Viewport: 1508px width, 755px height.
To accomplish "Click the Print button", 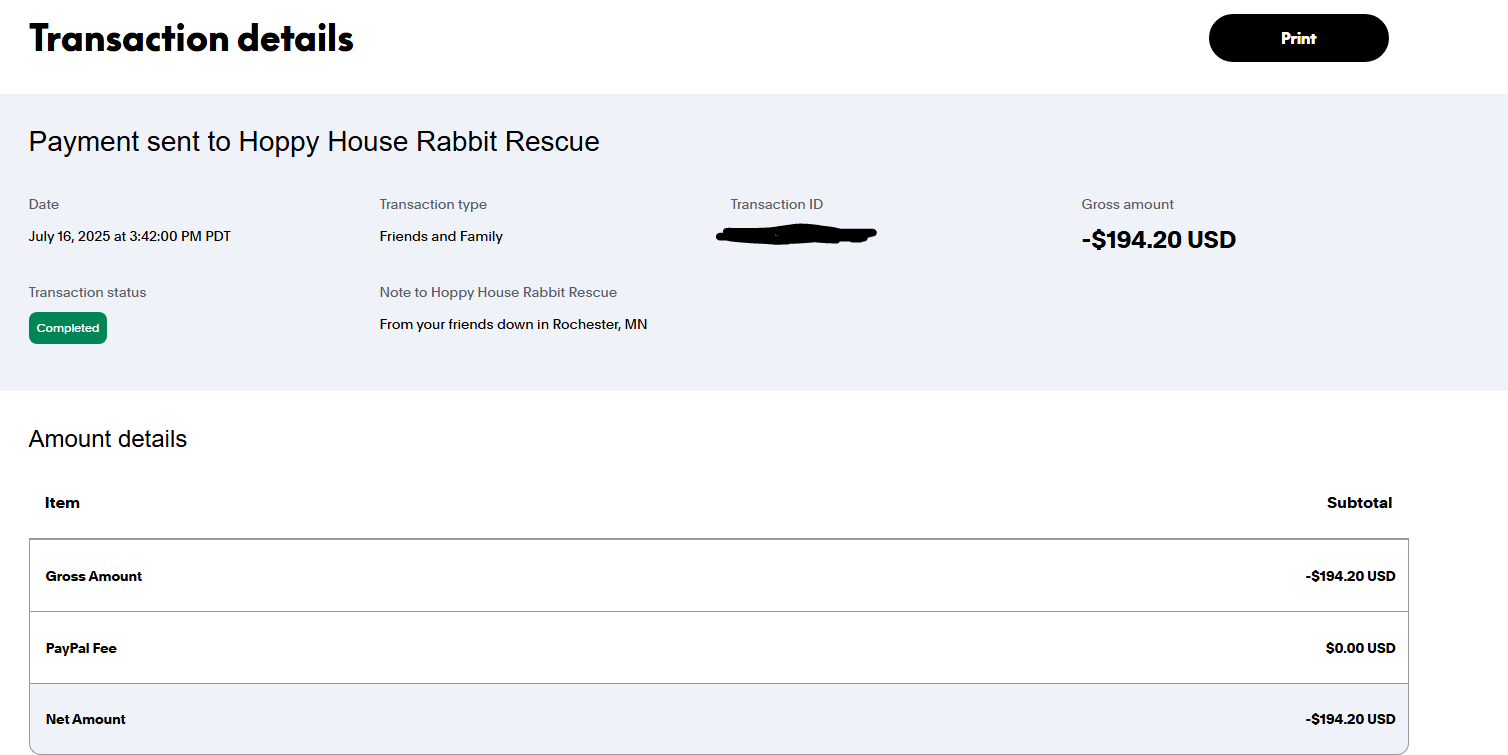I will pos(1298,38).
